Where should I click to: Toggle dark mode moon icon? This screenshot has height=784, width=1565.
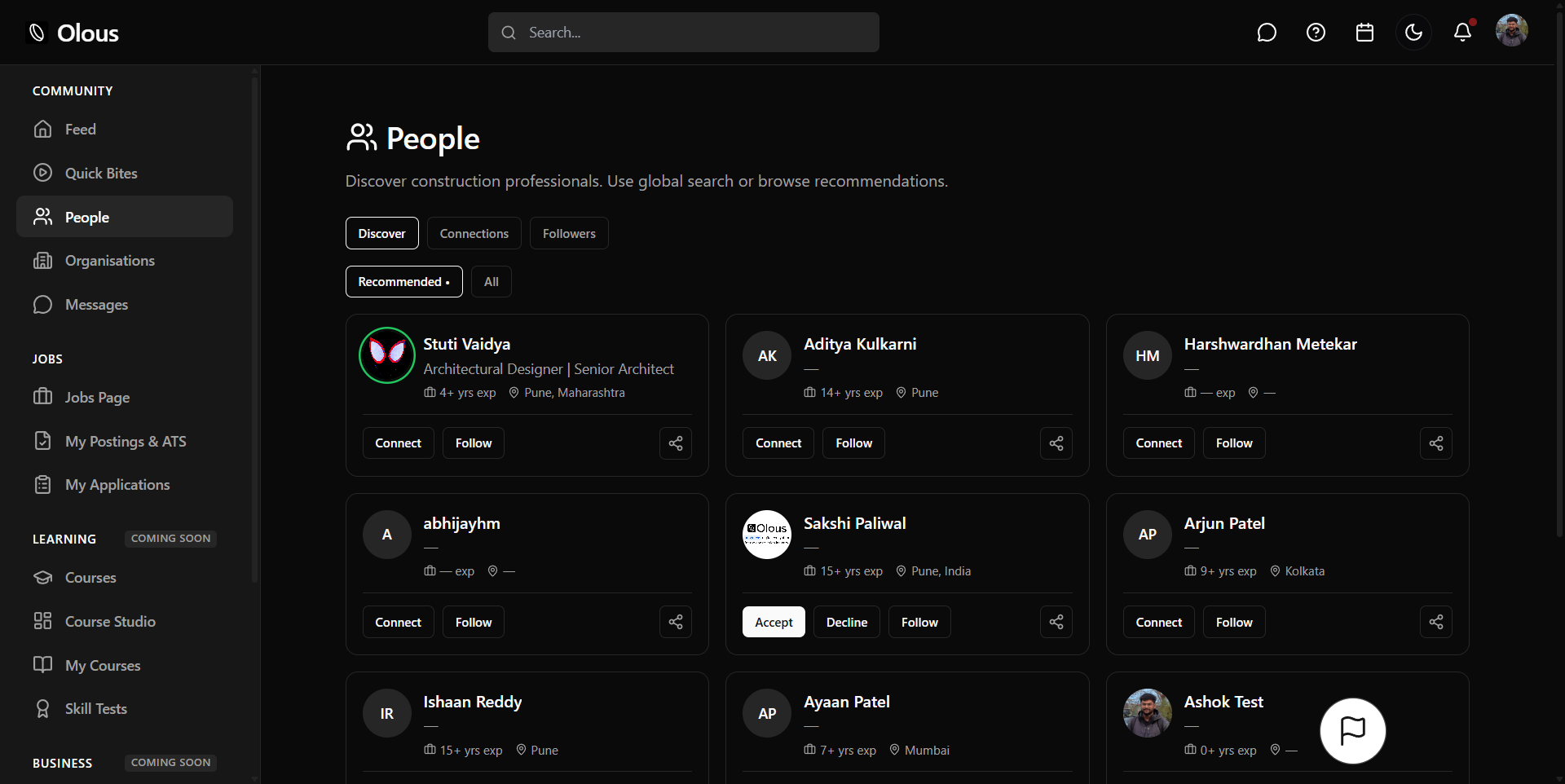(1413, 33)
